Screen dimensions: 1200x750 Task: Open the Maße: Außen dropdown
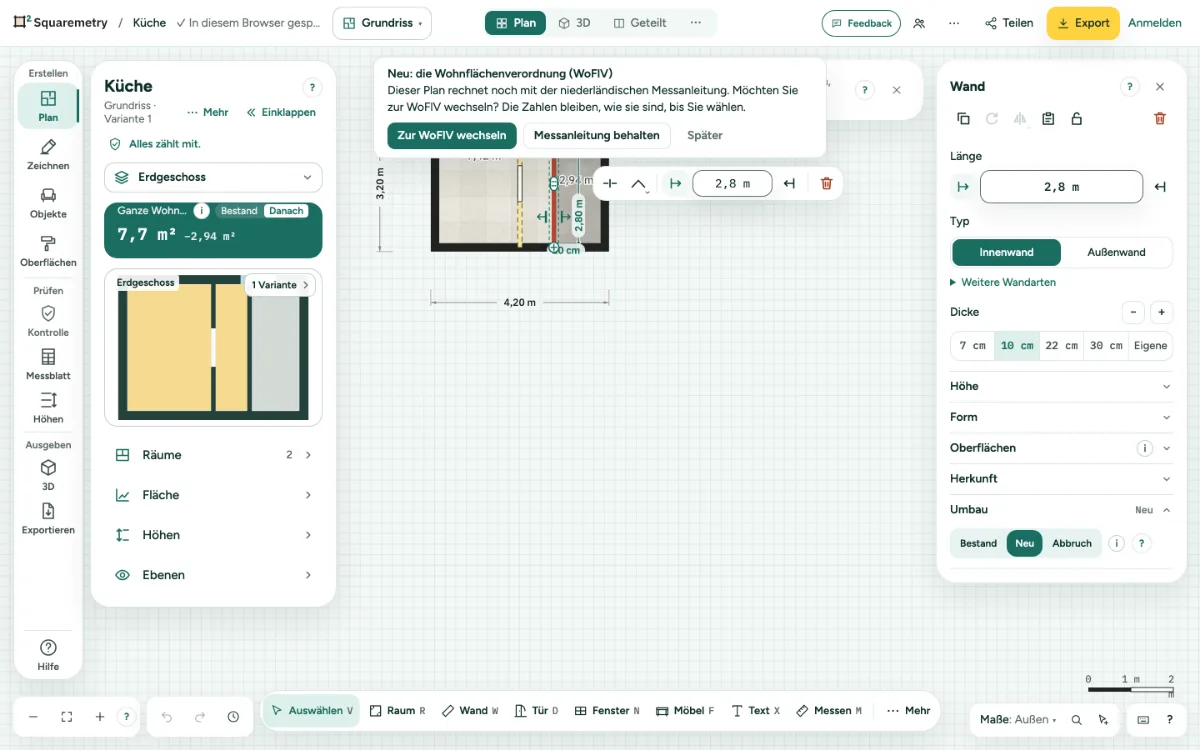coord(1018,720)
